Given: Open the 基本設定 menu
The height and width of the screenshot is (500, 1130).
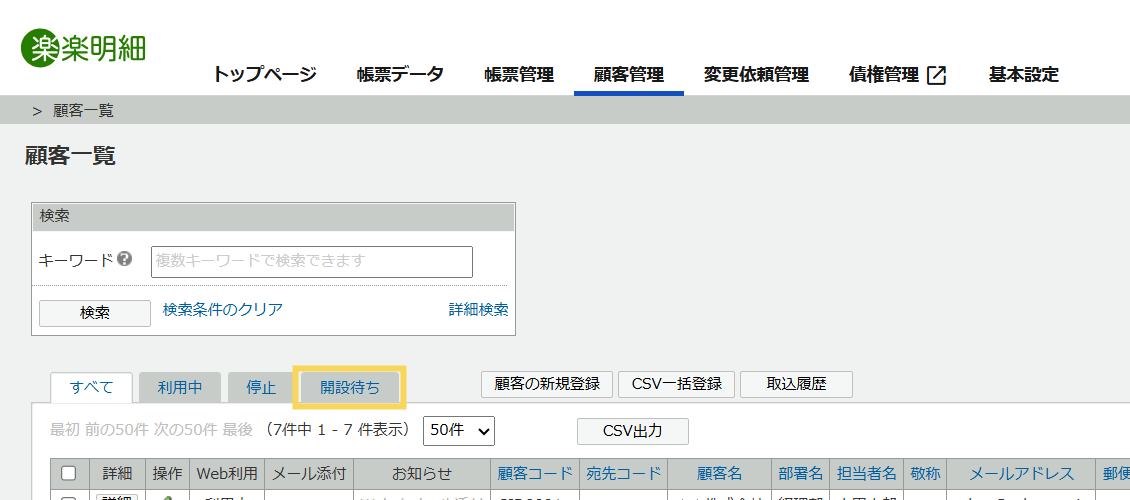Looking at the screenshot, I should click(x=1023, y=75).
